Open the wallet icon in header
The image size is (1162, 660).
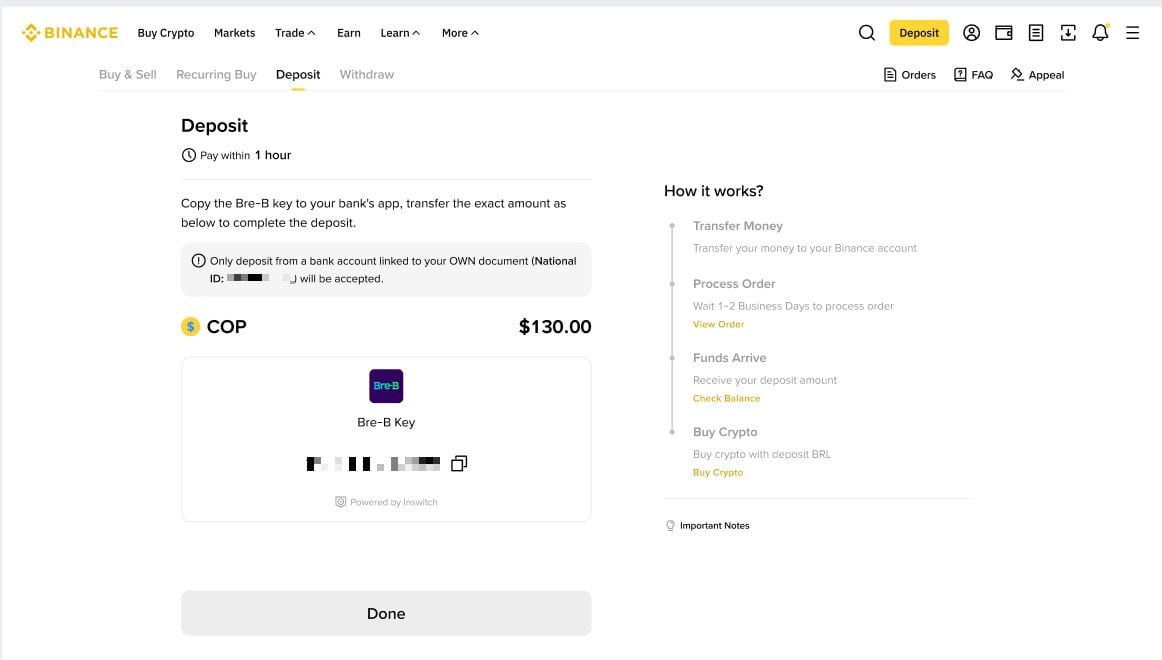point(1004,33)
